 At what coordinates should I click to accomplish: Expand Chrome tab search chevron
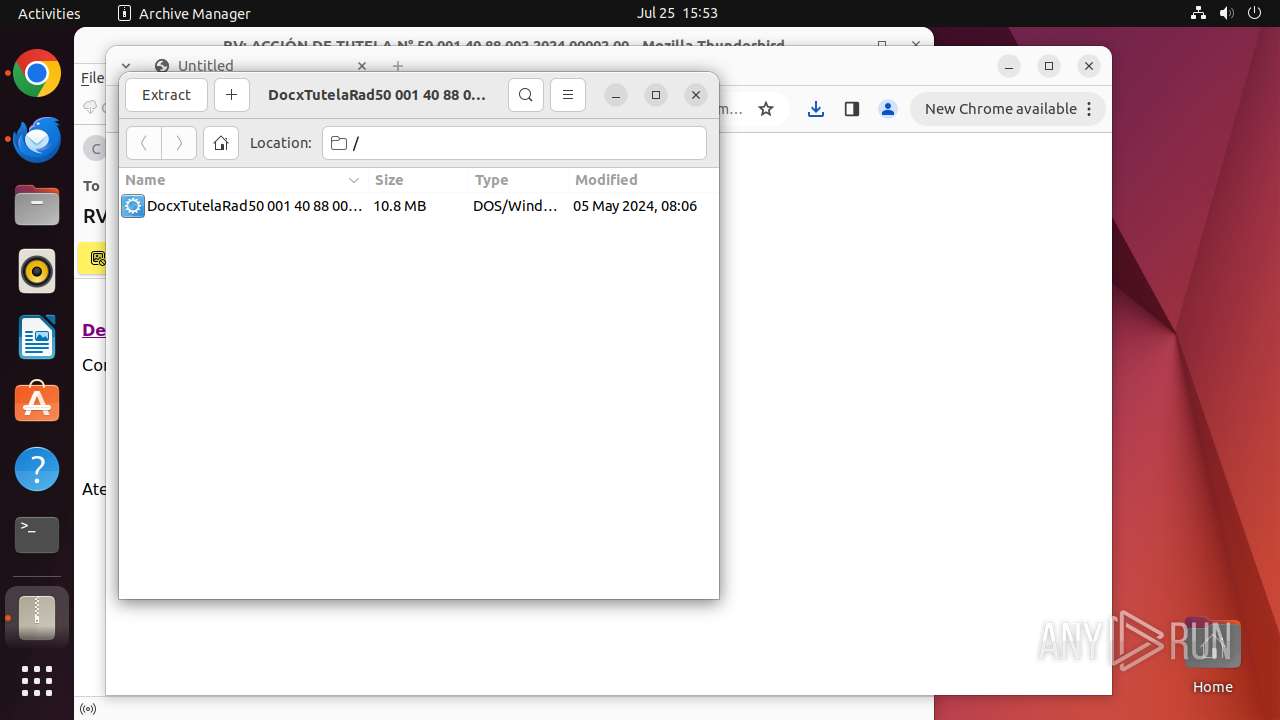coord(126,66)
